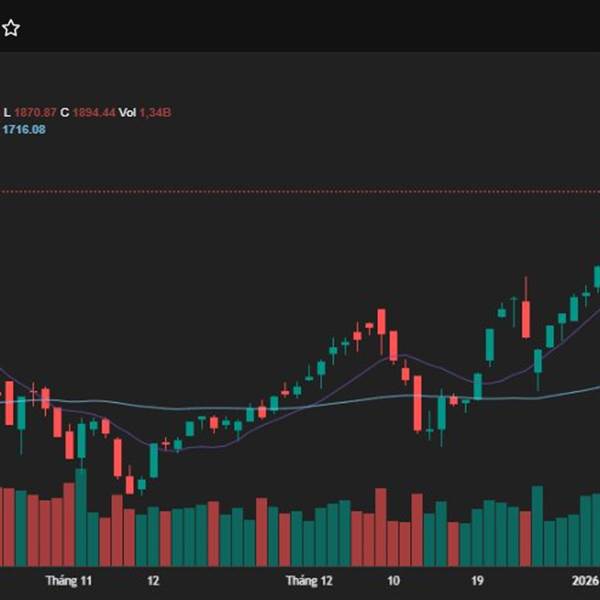Select the Tháng 11 time axis label

pyautogui.click(x=69, y=580)
